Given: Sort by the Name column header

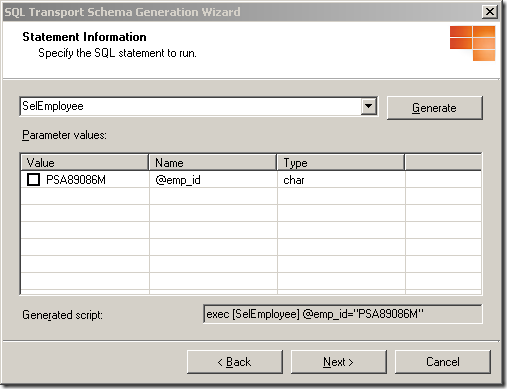Looking at the screenshot, I should pyautogui.click(x=213, y=163).
